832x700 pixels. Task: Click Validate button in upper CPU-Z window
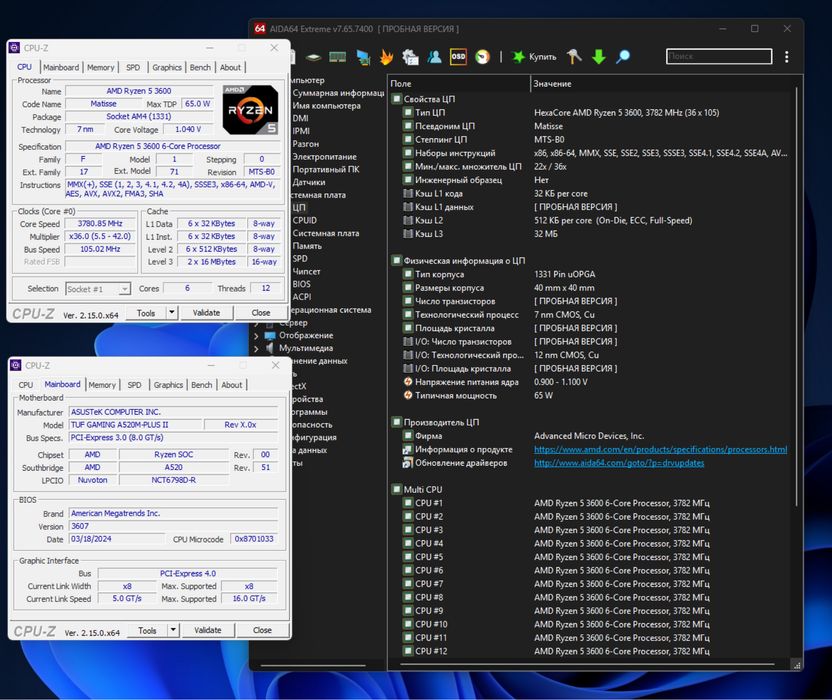[x=206, y=313]
